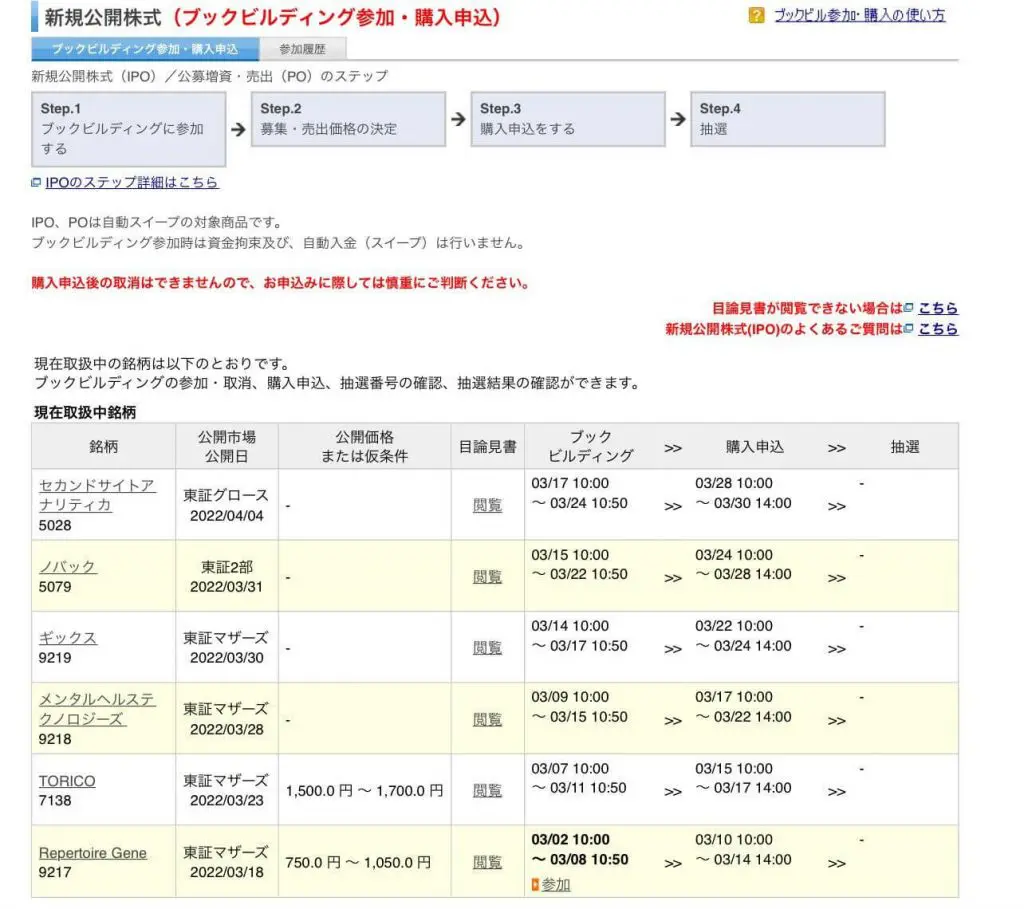Click こちら link for IPOのよくあるご質問
The image size is (1024, 909).
pos(937,329)
